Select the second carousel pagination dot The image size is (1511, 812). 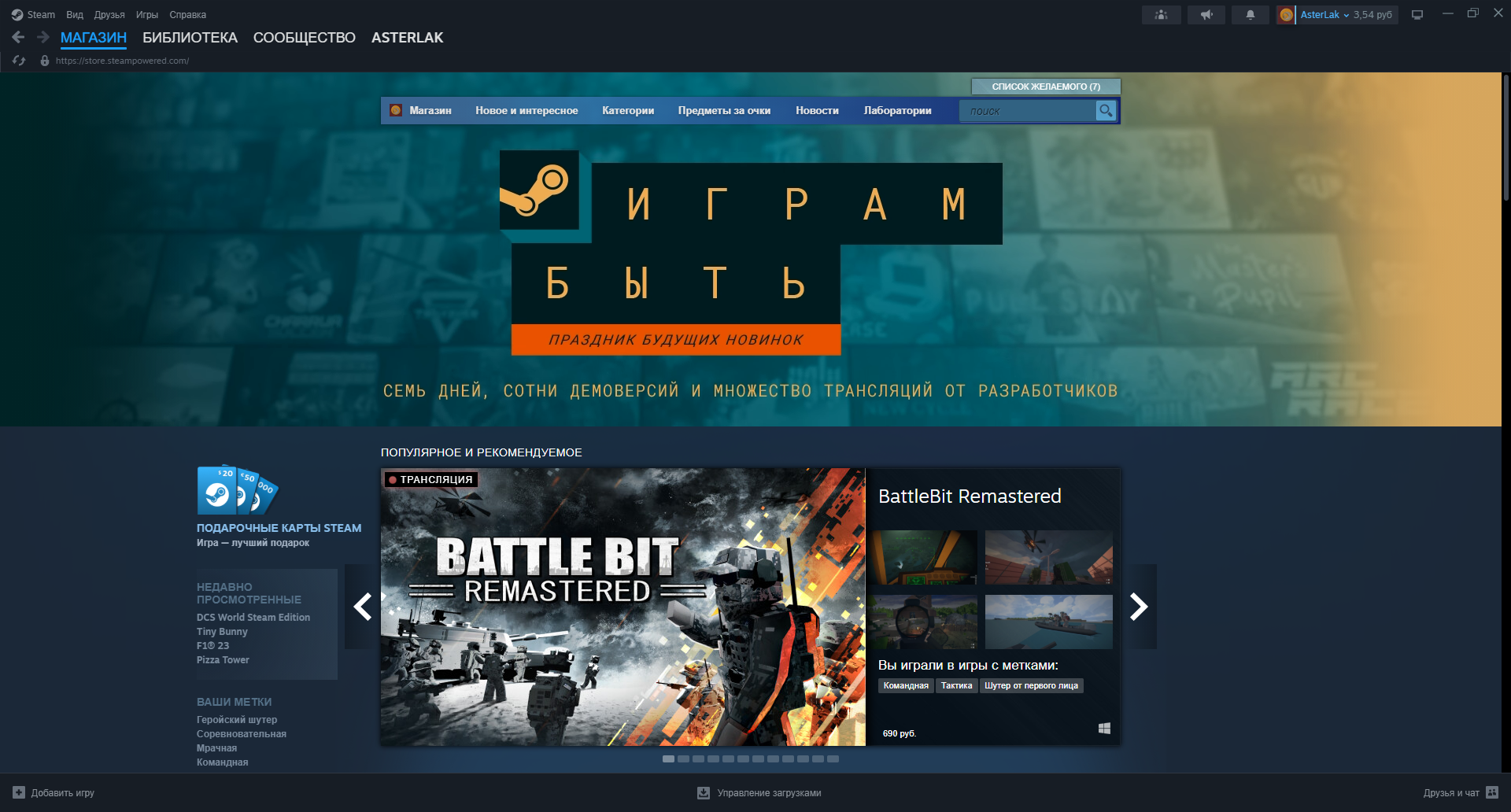(x=683, y=758)
